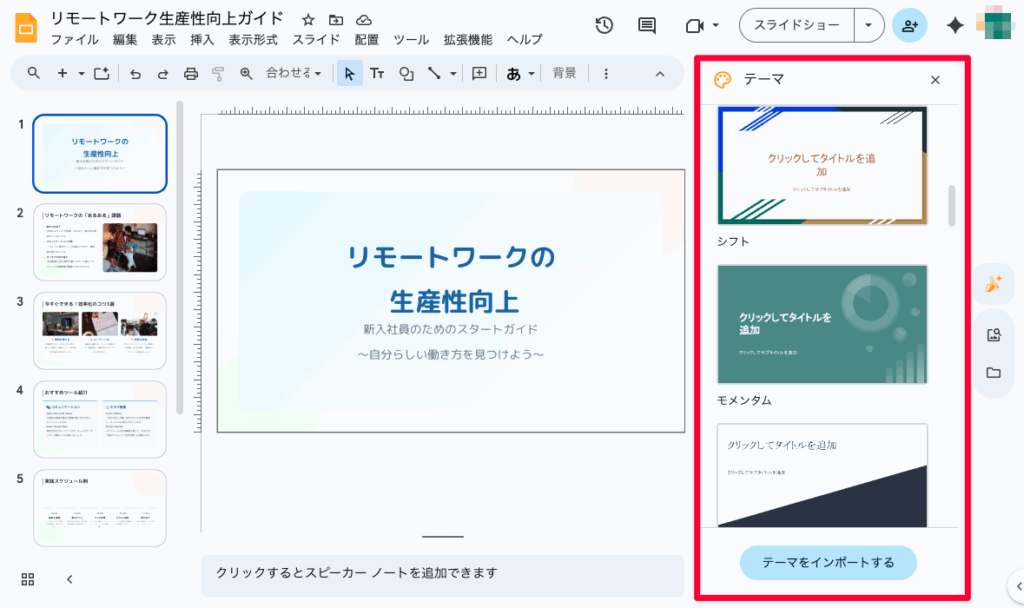Viewport: 1024px width, 608px height.
Task: Select the Text box tool
Action: (x=377, y=73)
